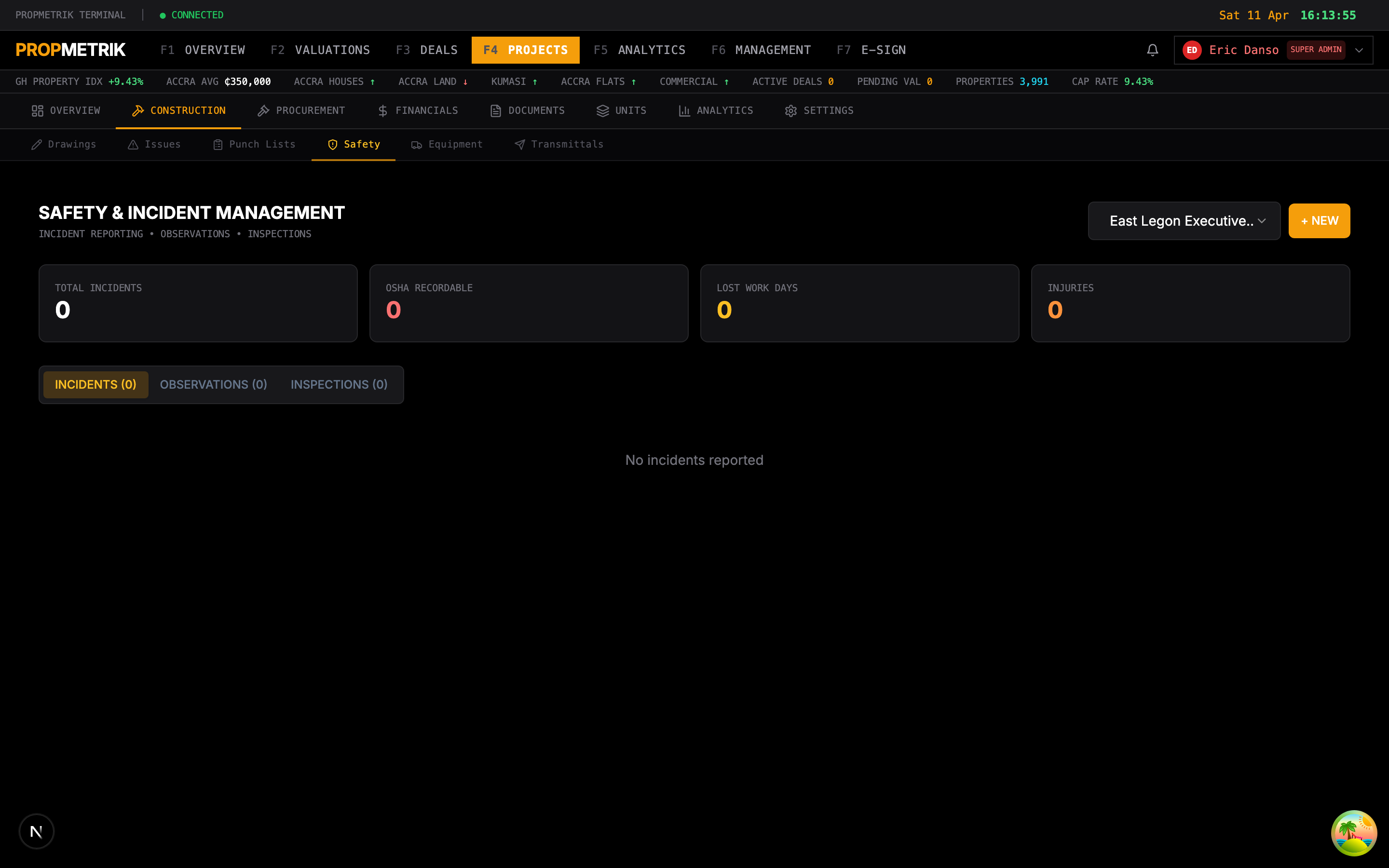The image size is (1389, 868).
Task: Click the ED user avatar
Action: (1192, 50)
